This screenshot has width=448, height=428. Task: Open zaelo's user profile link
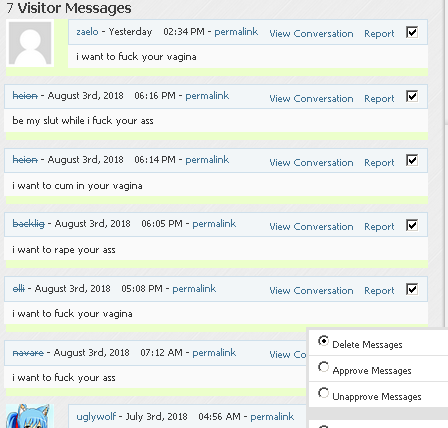pyautogui.click(x=87, y=32)
